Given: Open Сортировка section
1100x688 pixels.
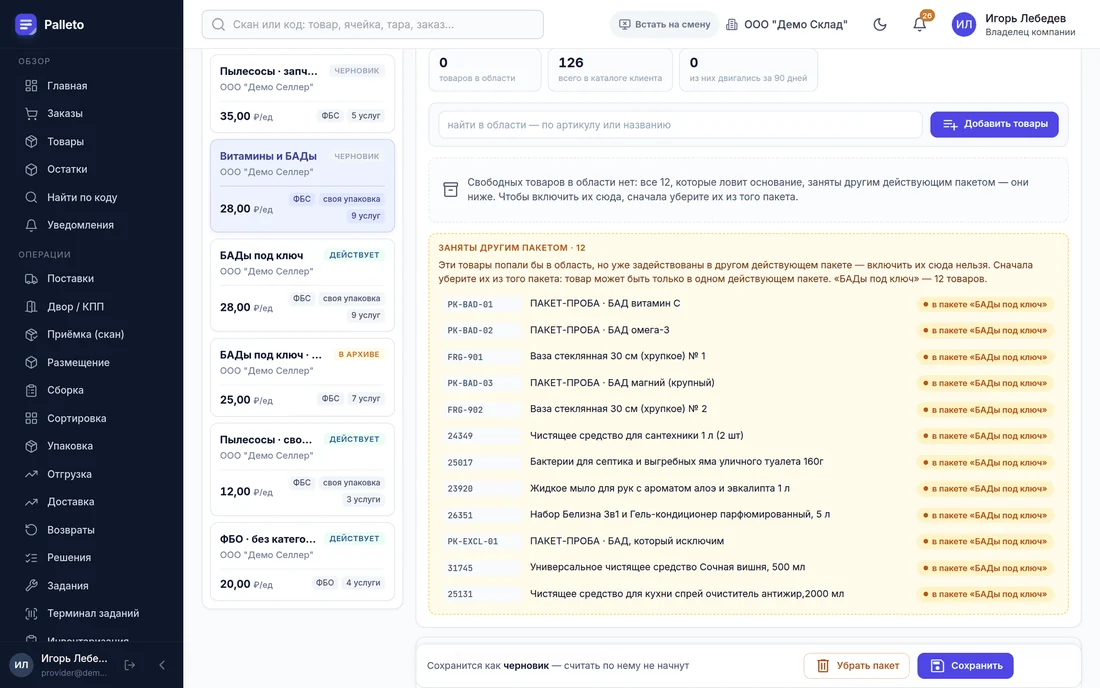Looking at the screenshot, I should click(76, 418).
